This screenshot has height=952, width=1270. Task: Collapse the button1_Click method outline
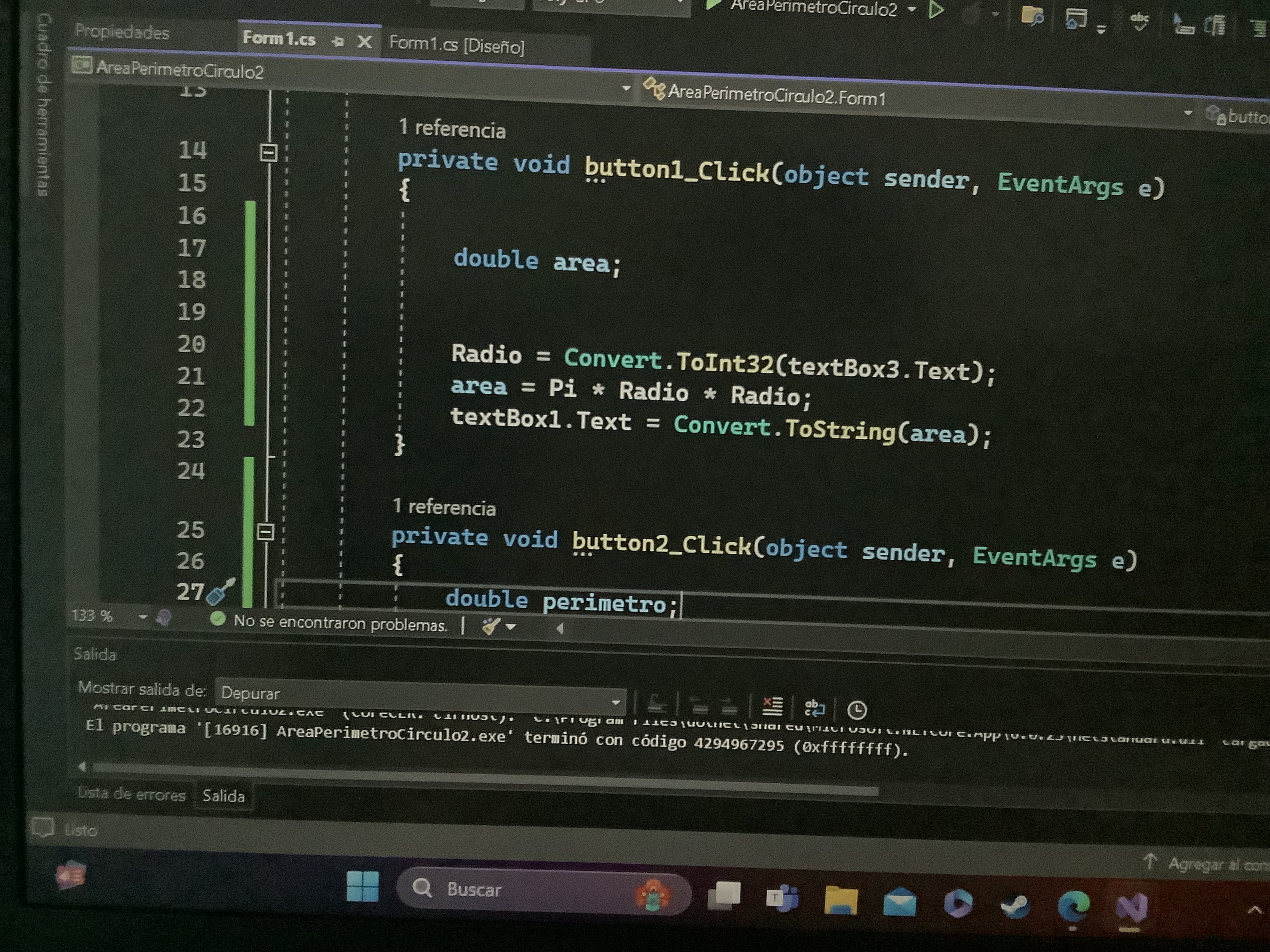tap(269, 153)
